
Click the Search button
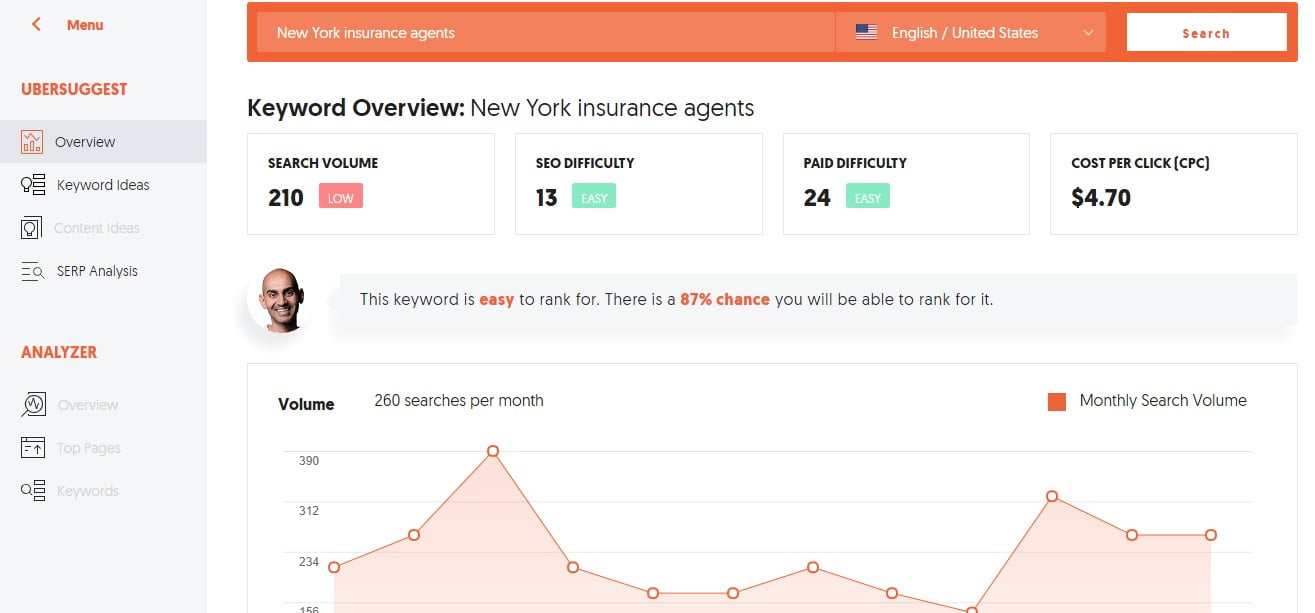1206,32
